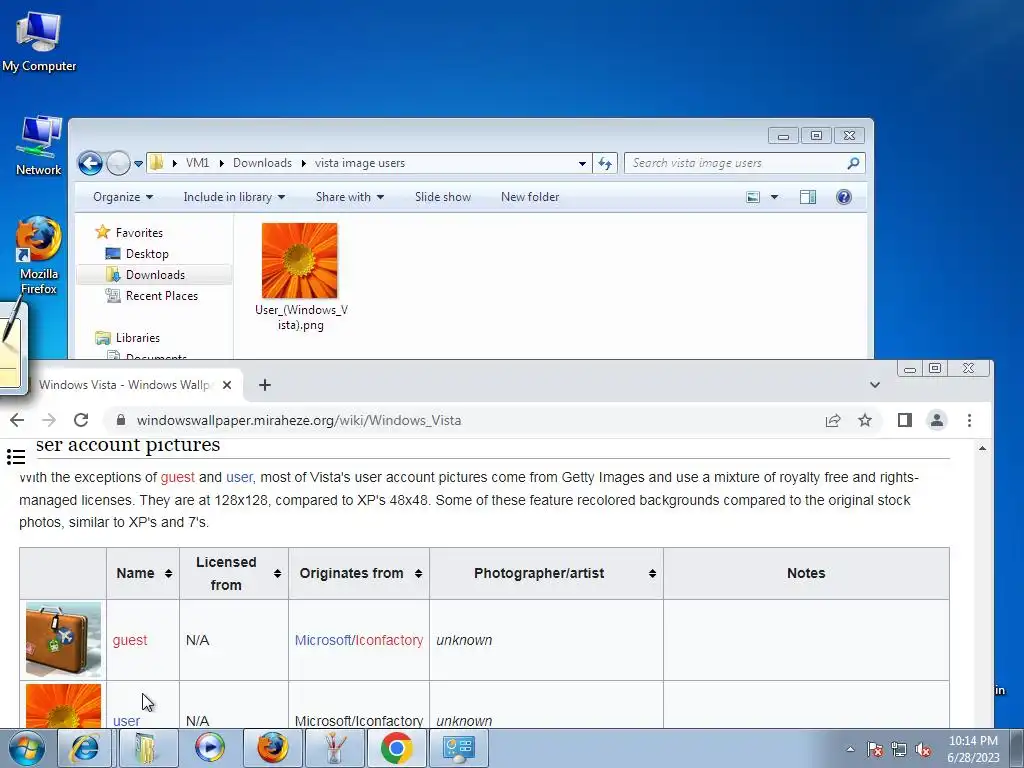Toggle the Chrome side panel
The width and height of the screenshot is (1024, 768).
pos(904,420)
